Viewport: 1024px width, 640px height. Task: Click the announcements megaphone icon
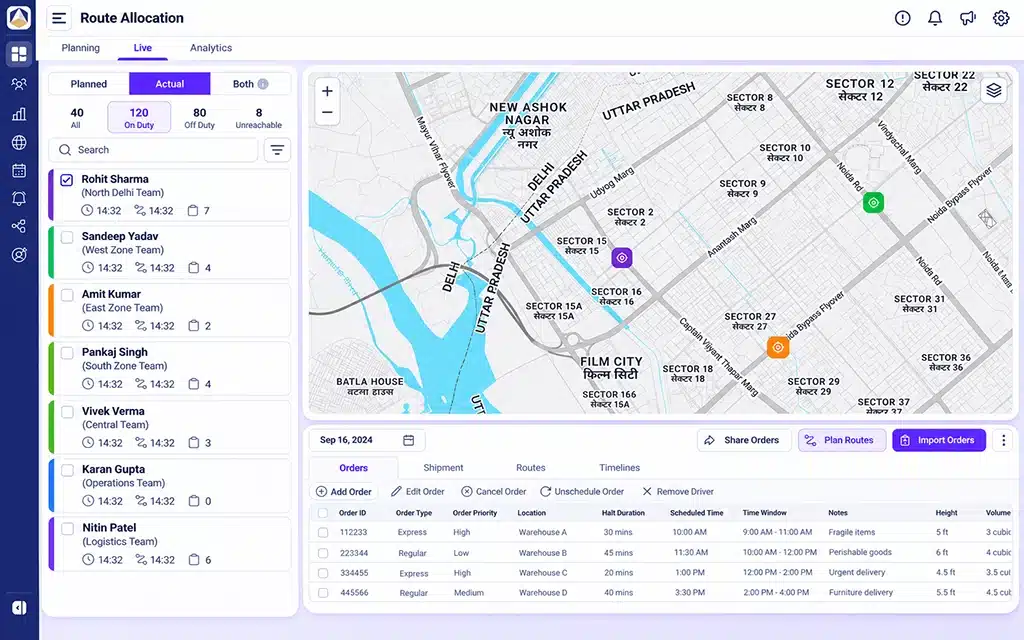(967, 18)
